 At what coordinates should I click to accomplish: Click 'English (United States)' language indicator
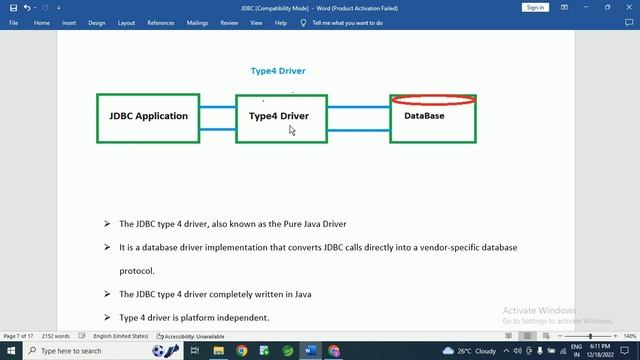click(x=120, y=336)
